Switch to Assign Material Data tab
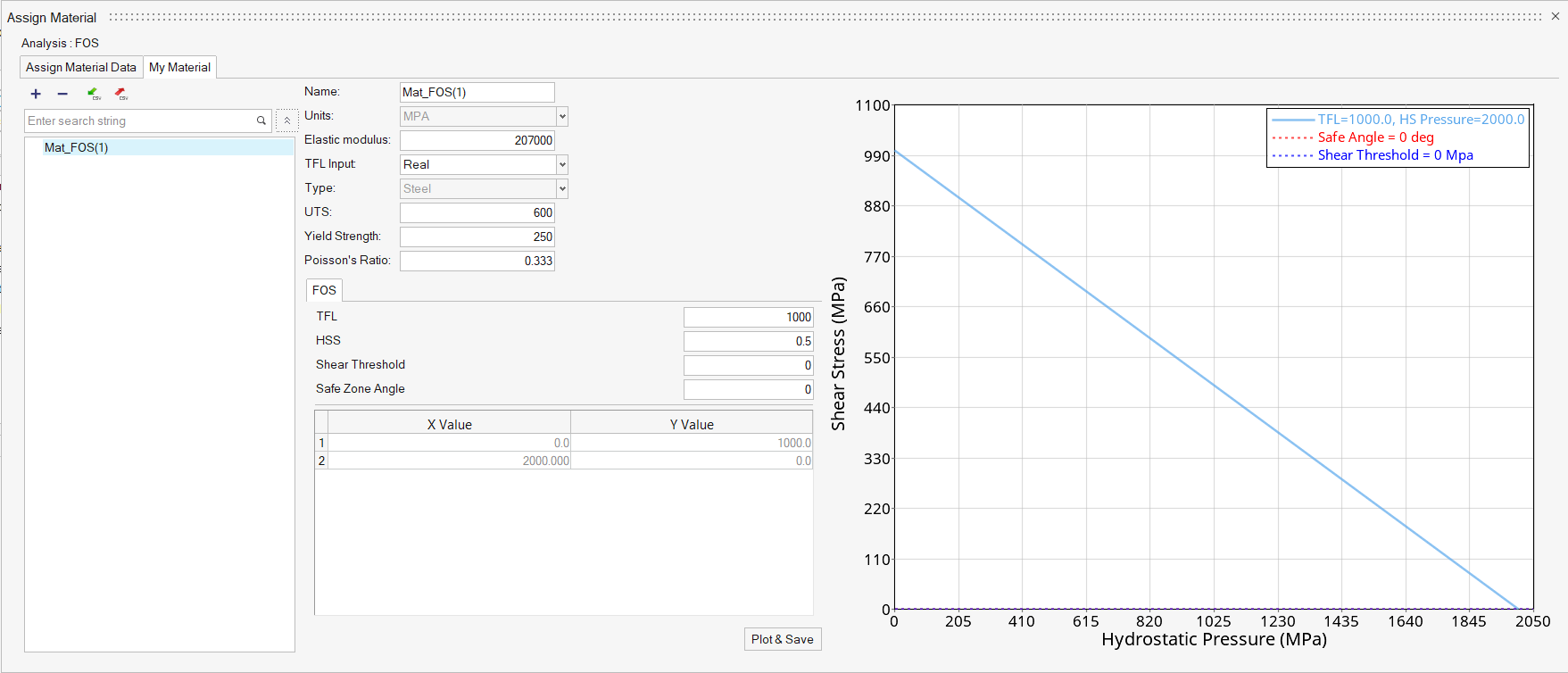The width and height of the screenshot is (1568, 673). click(x=81, y=67)
